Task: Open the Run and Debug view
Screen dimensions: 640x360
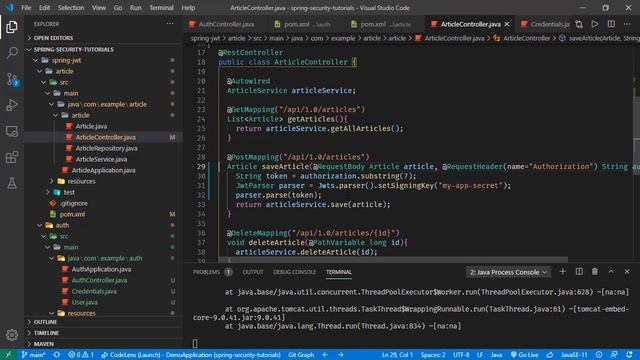Action: click(x=12, y=105)
